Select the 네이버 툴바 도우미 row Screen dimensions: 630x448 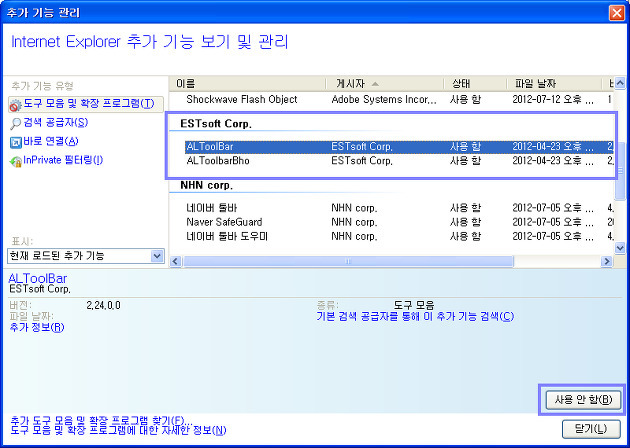pyautogui.click(x=399, y=236)
